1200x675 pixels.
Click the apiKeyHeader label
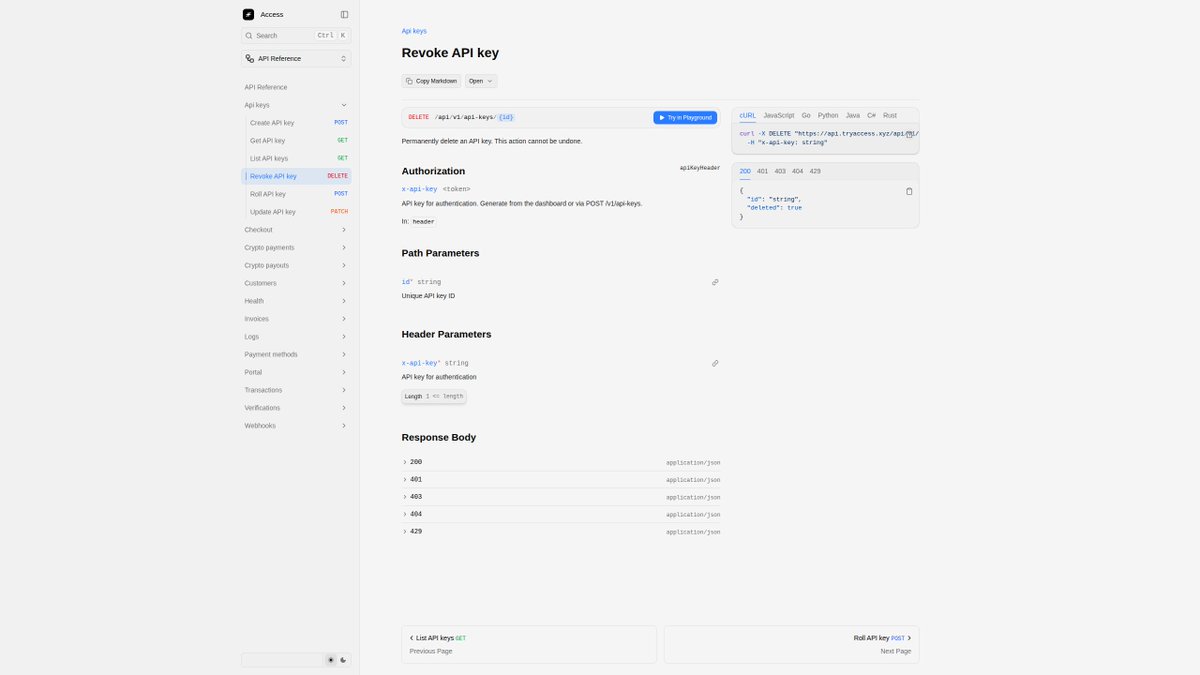700,168
